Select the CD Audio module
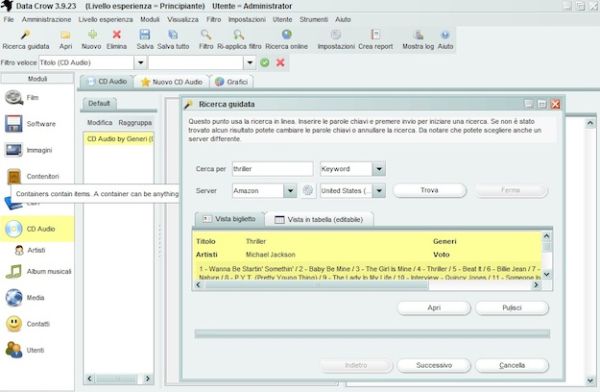Viewport: 600px width, 392px height. pyautogui.click(x=37, y=229)
